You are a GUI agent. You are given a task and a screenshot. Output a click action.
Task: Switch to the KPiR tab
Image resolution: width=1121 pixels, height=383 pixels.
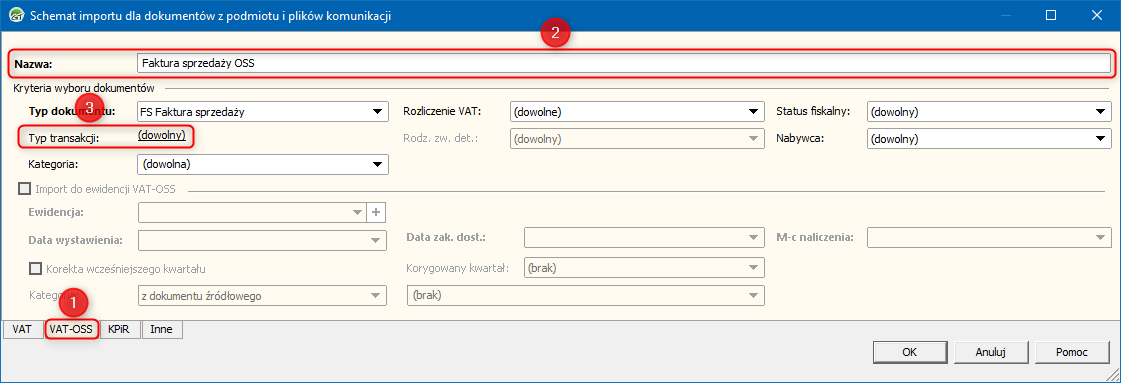click(119, 329)
